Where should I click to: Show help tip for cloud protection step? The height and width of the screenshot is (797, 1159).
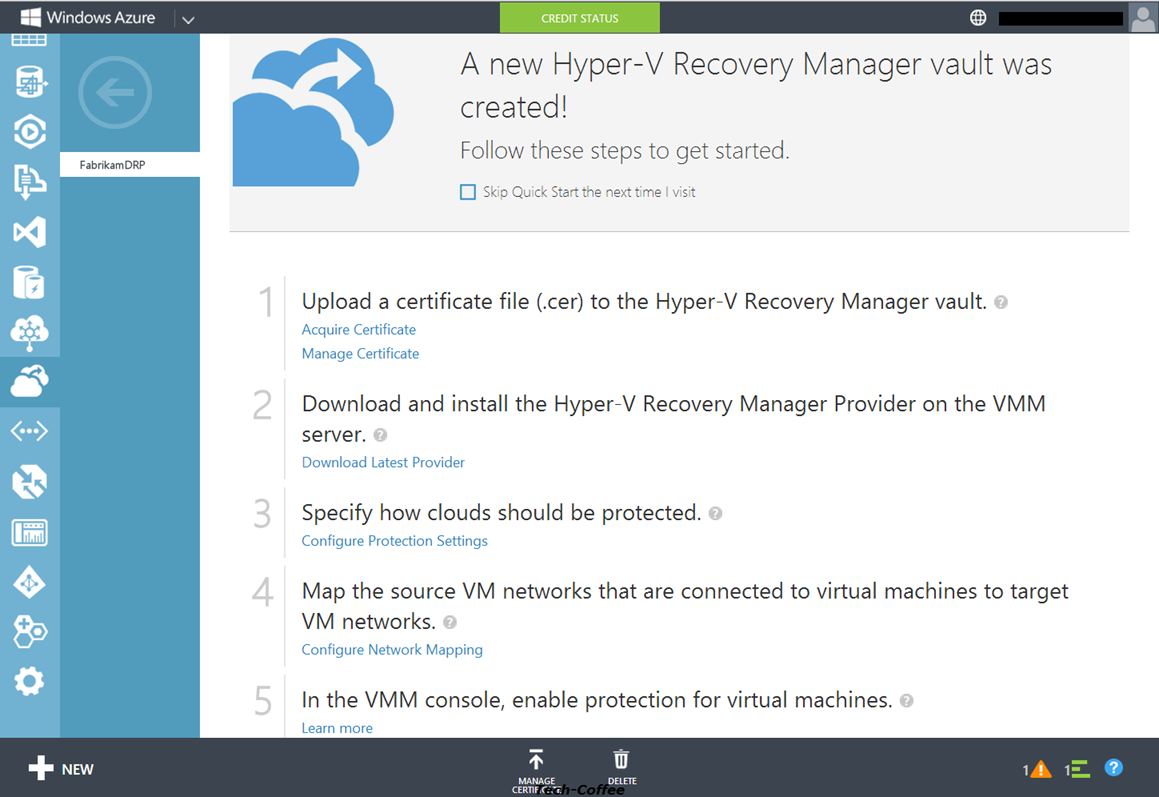tap(715, 513)
